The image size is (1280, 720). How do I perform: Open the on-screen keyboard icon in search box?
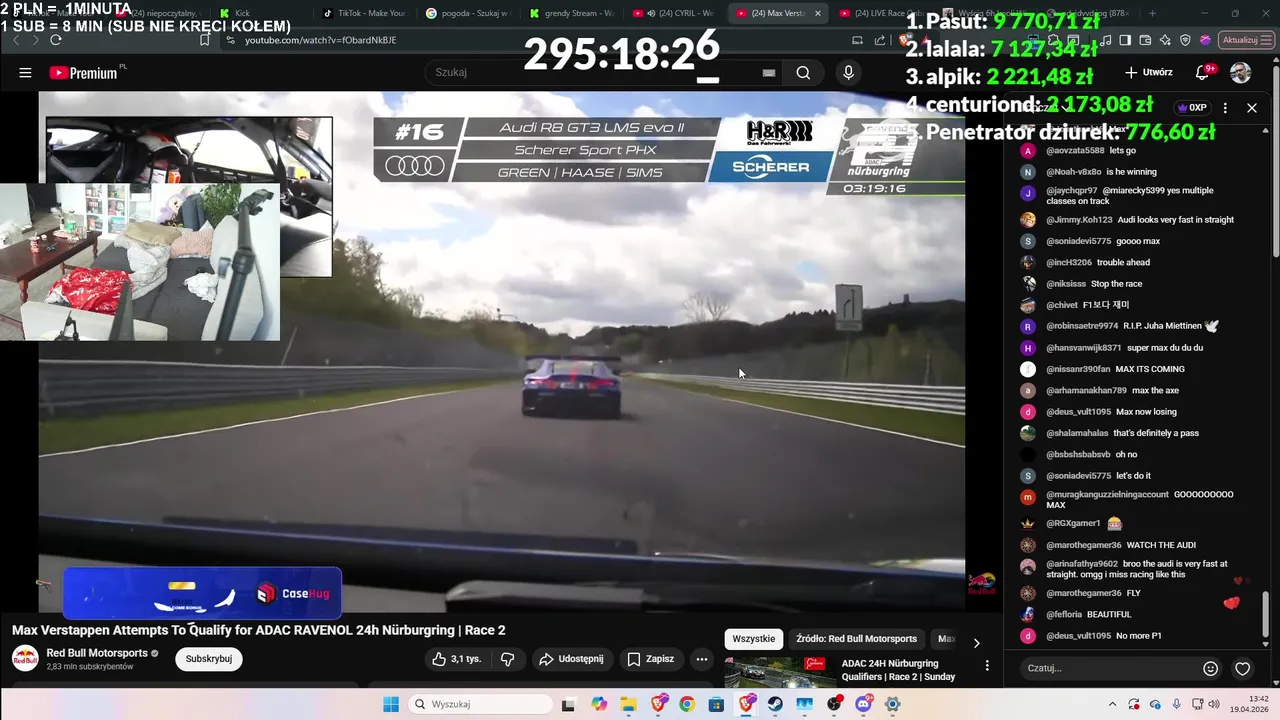[x=769, y=73]
